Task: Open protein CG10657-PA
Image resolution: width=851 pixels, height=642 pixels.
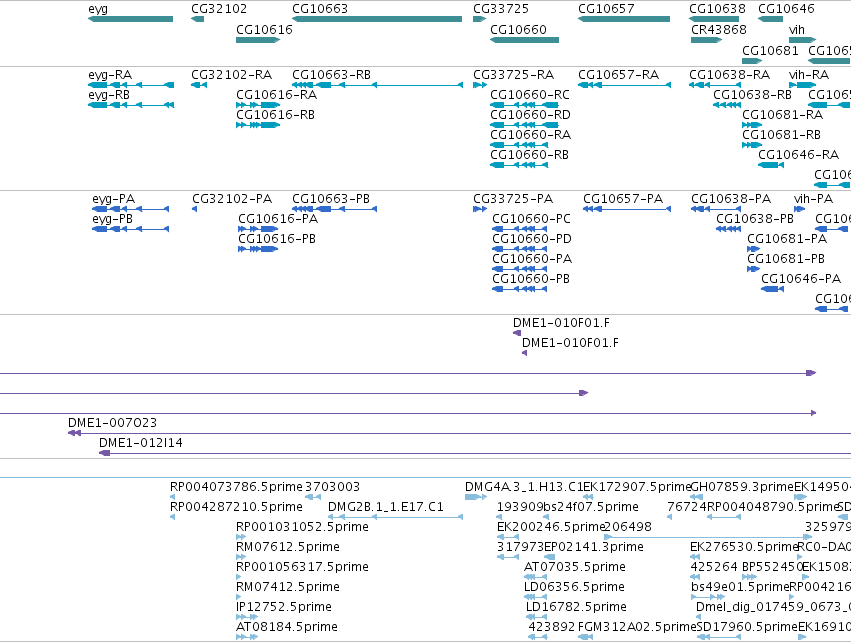Action: [627, 209]
